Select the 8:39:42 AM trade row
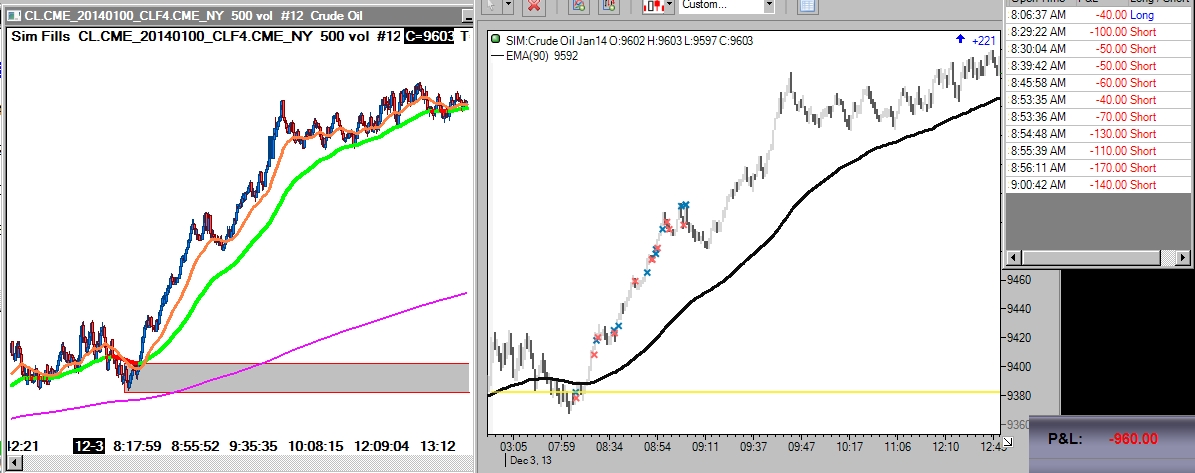The height and width of the screenshot is (473, 1195). [x=1097, y=66]
